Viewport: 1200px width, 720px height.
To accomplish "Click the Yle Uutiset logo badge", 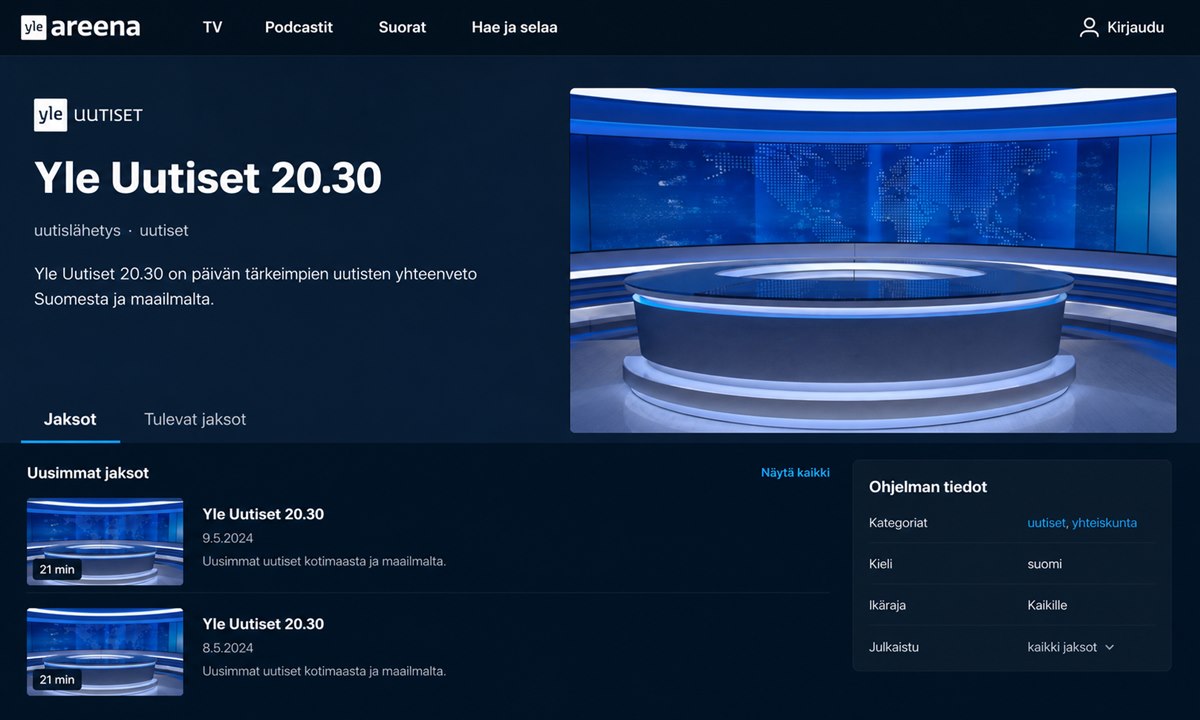I will (x=89, y=115).
